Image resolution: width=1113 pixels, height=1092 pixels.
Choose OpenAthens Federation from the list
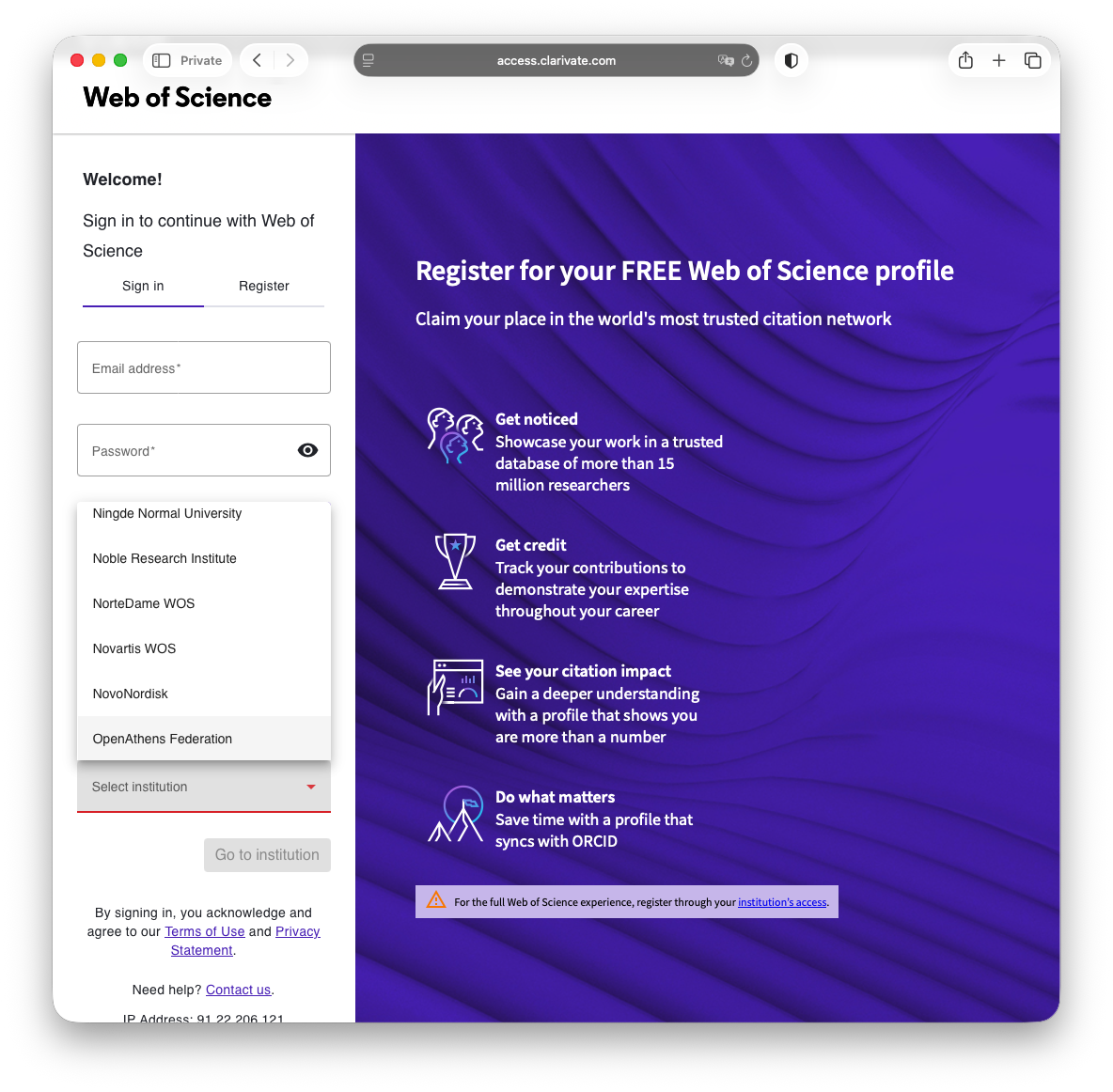pos(204,738)
